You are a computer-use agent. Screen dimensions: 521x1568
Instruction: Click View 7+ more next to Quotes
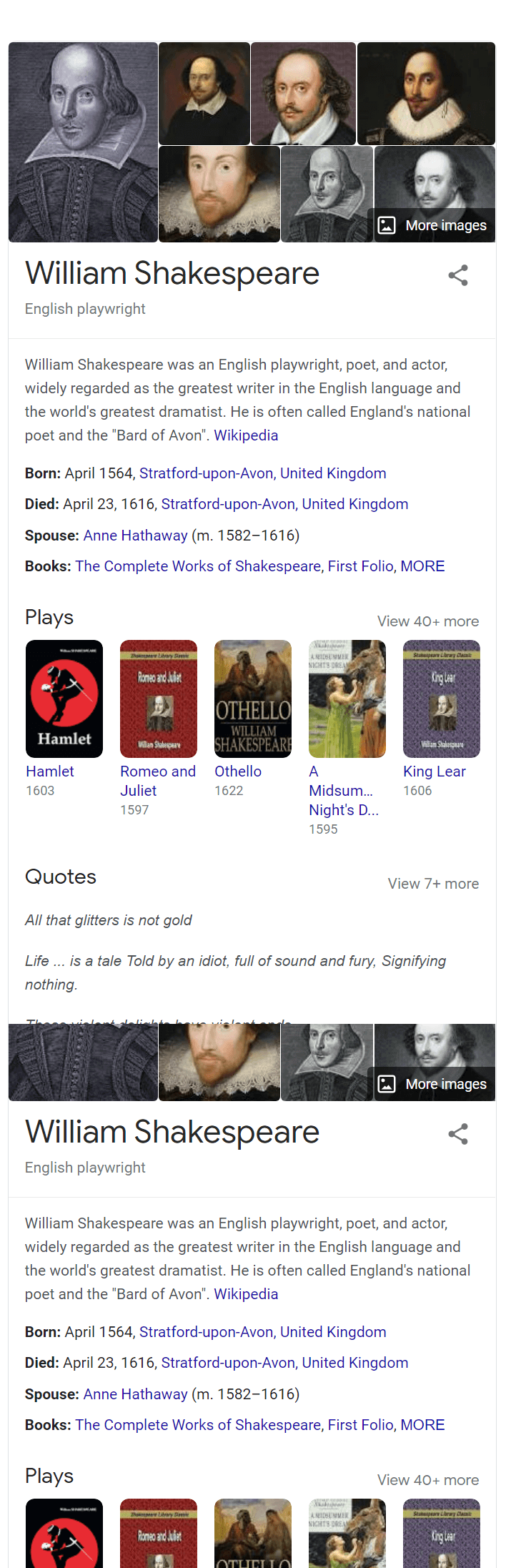433,884
